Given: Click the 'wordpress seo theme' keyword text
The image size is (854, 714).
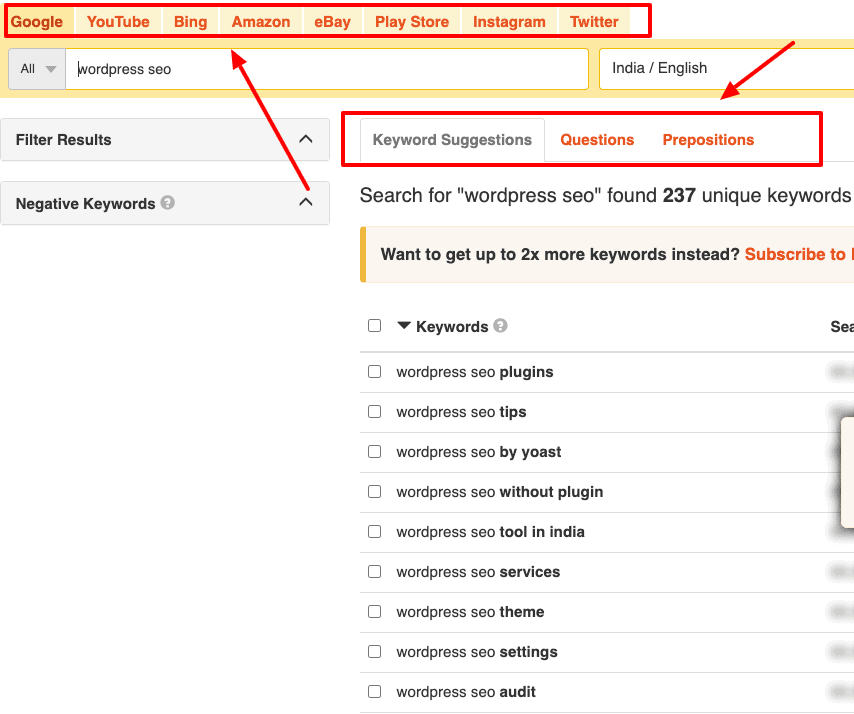Looking at the screenshot, I should tap(470, 612).
